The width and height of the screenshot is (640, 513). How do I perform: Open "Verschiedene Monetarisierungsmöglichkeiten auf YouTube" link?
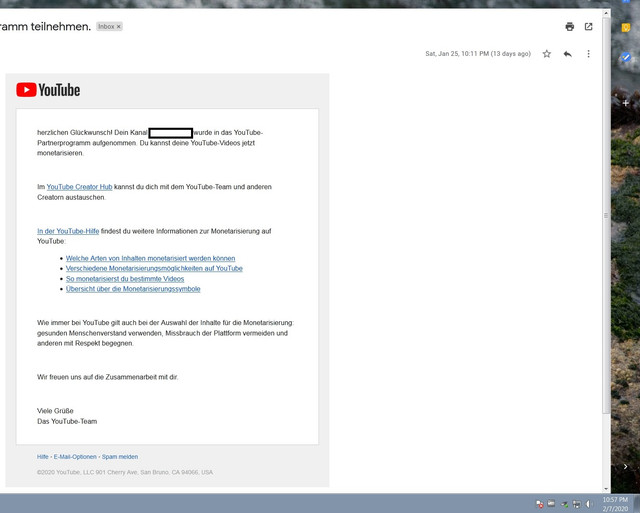click(154, 269)
